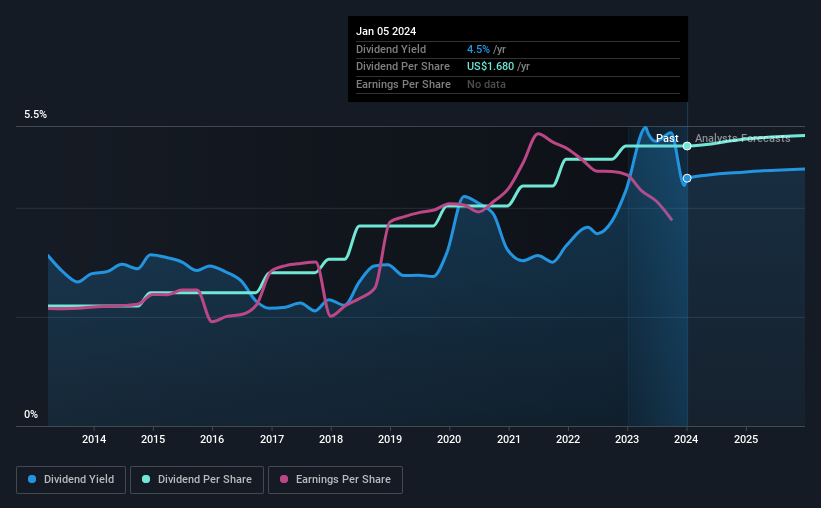Screen dimensions: 821x508
Task: Click the tooltip Dividend Yield row label
Action: 391,49
